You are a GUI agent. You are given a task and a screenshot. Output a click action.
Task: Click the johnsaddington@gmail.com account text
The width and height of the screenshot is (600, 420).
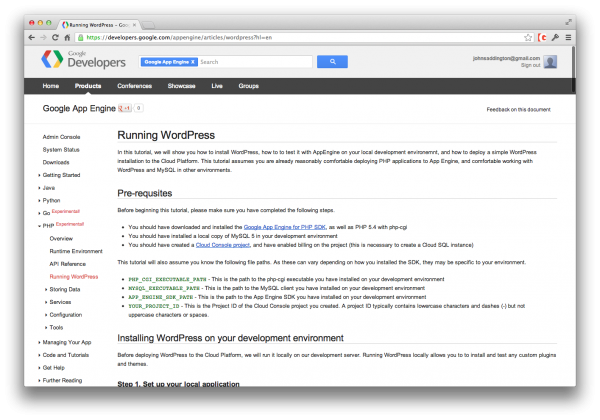[x=506, y=58]
